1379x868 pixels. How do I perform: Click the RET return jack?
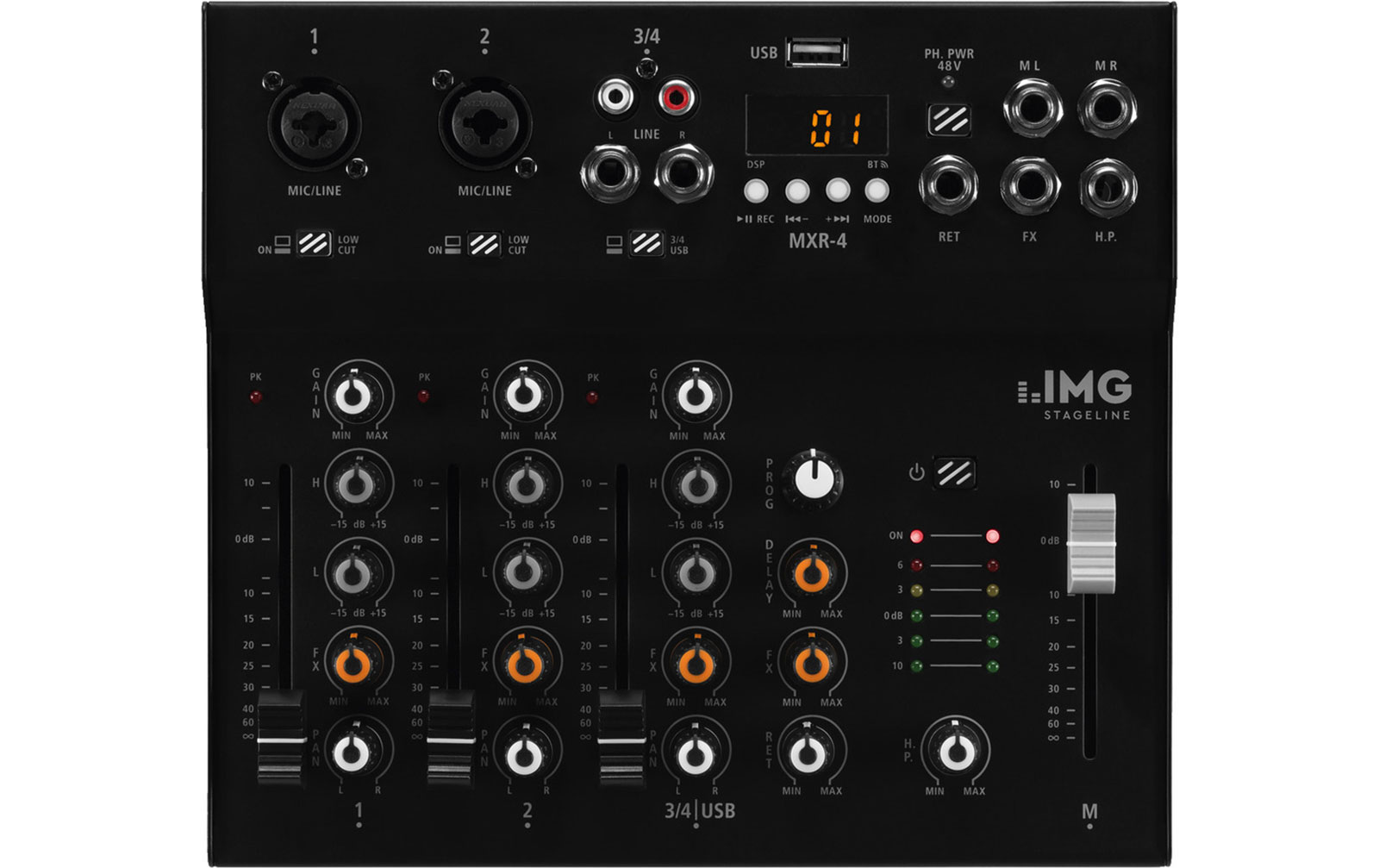coord(949,186)
